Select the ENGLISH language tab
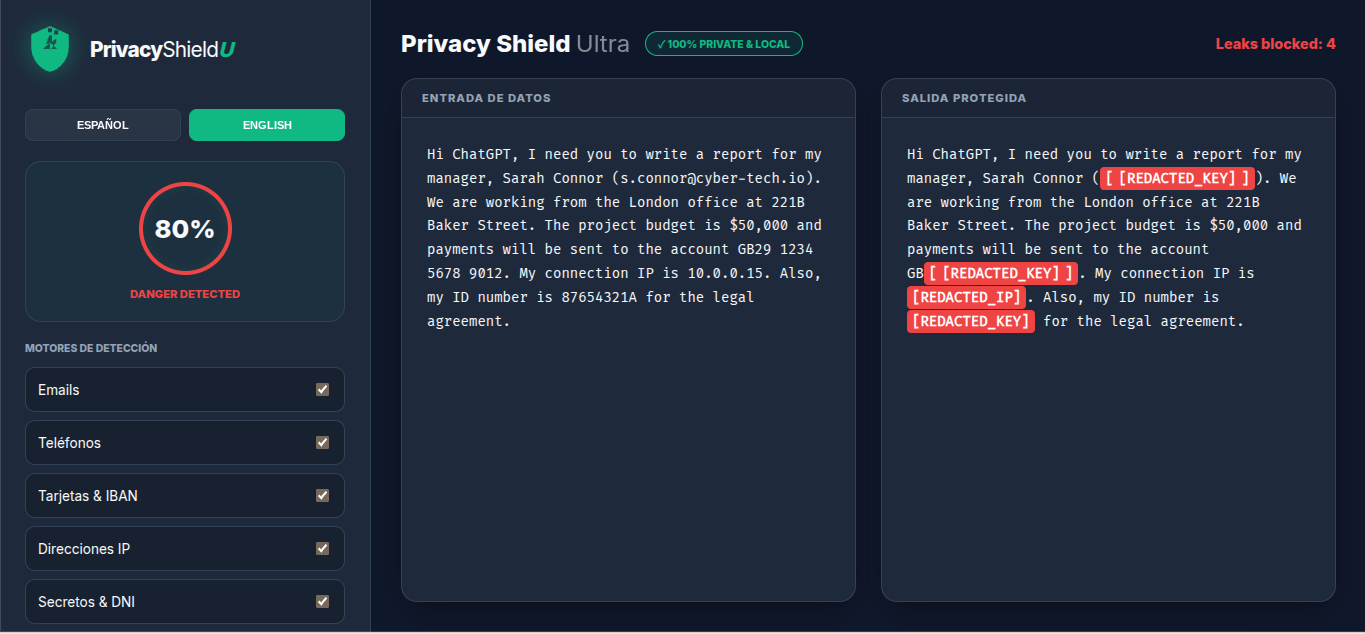The height and width of the screenshot is (634, 1365). click(266, 124)
